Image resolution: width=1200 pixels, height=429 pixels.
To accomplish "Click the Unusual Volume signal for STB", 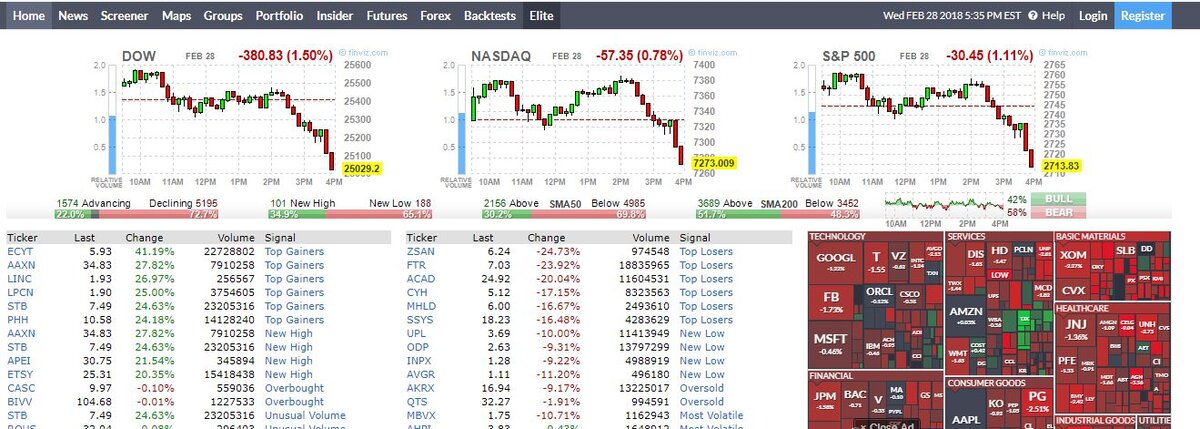I will coord(305,415).
